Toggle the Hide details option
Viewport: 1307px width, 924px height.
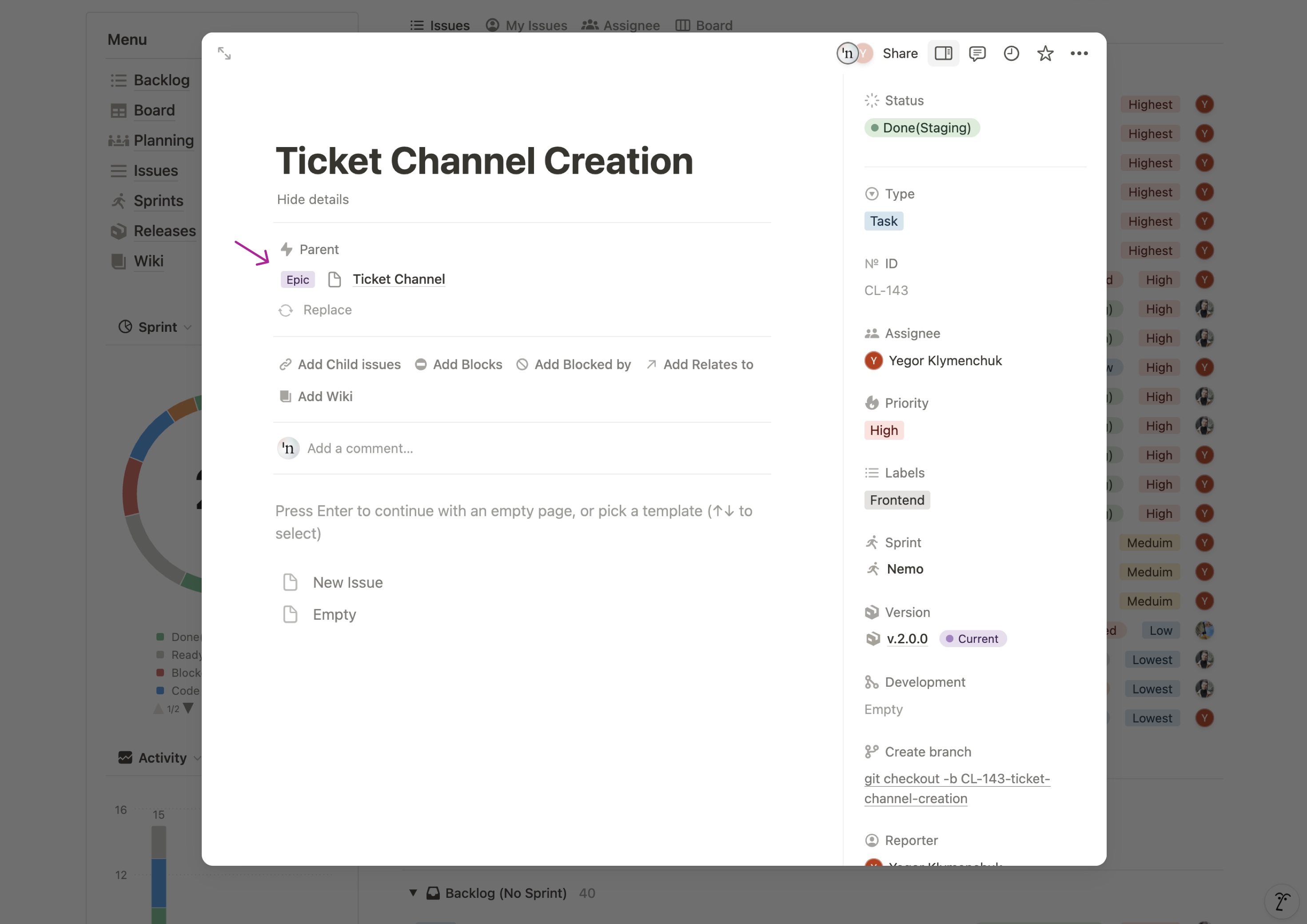click(x=313, y=199)
